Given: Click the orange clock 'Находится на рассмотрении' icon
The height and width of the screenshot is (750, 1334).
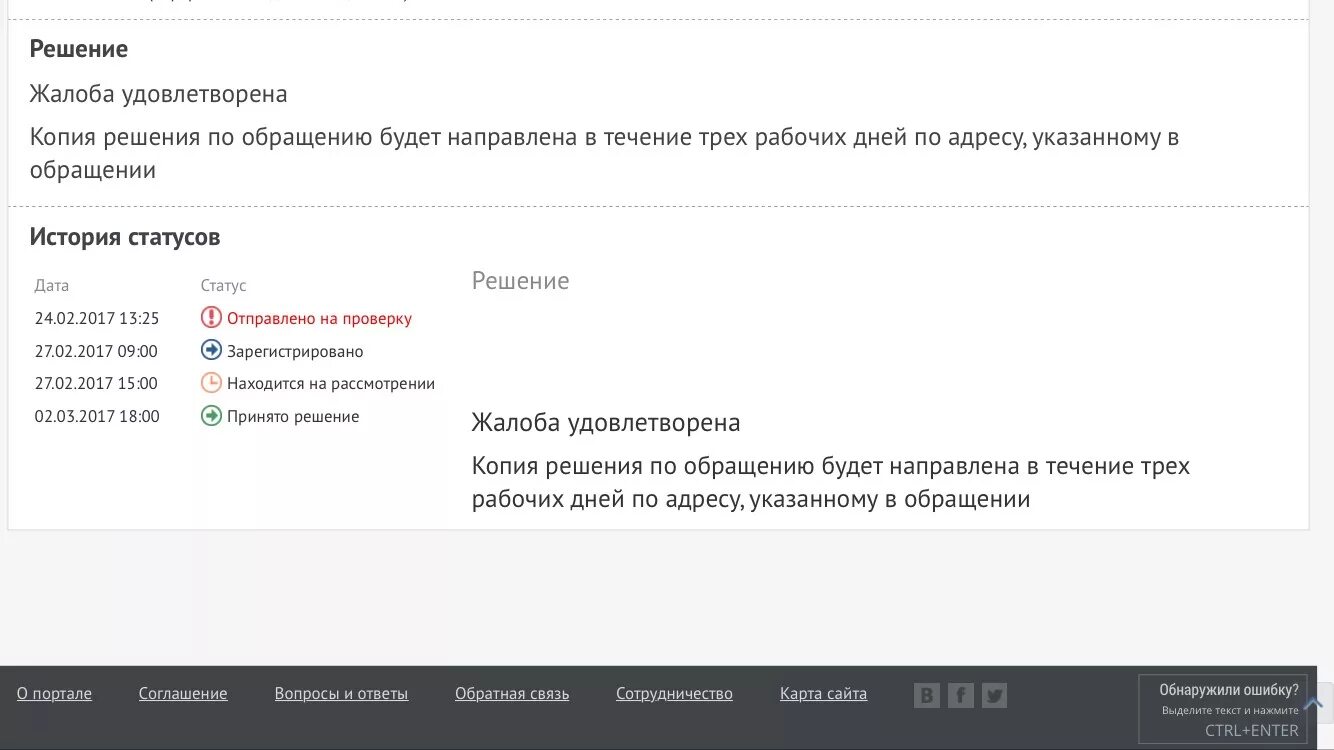Looking at the screenshot, I should point(211,383).
